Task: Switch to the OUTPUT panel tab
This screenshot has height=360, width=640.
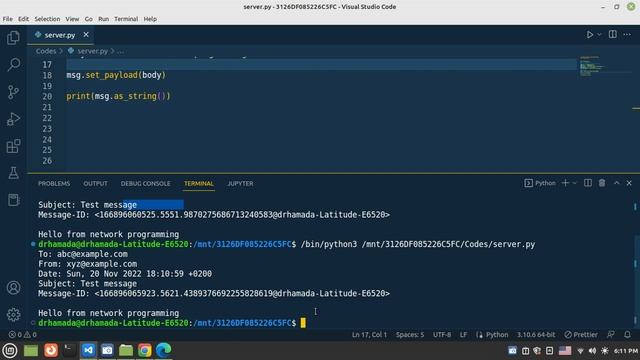Action: (x=96, y=184)
